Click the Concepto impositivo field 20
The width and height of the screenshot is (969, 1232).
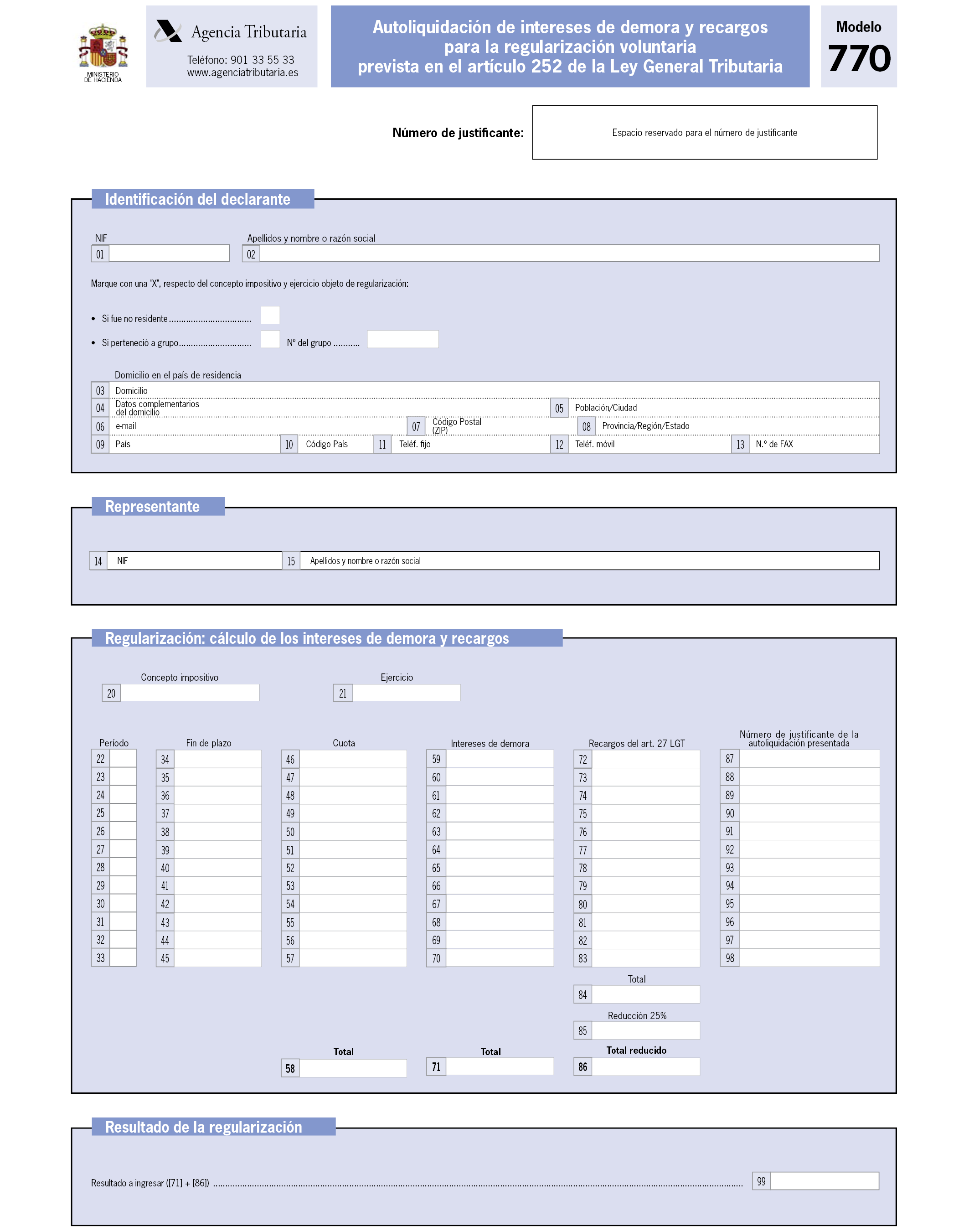[190, 693]
